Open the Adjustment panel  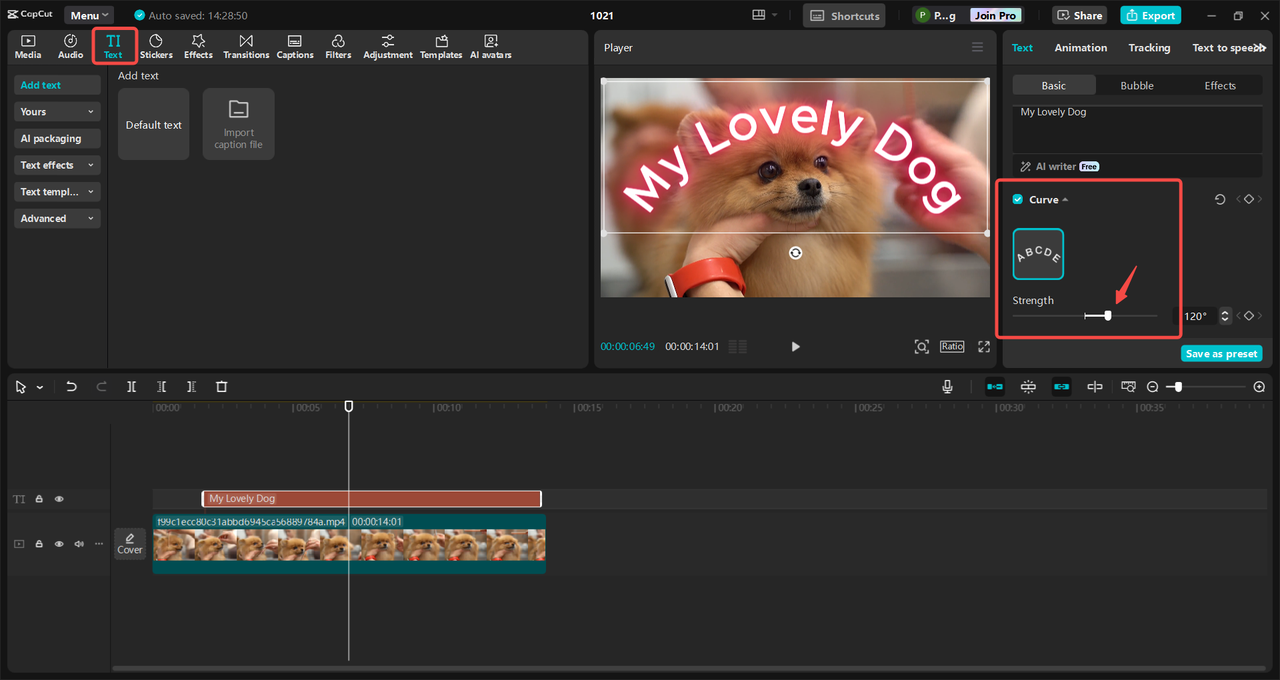[x=388, y=46]
